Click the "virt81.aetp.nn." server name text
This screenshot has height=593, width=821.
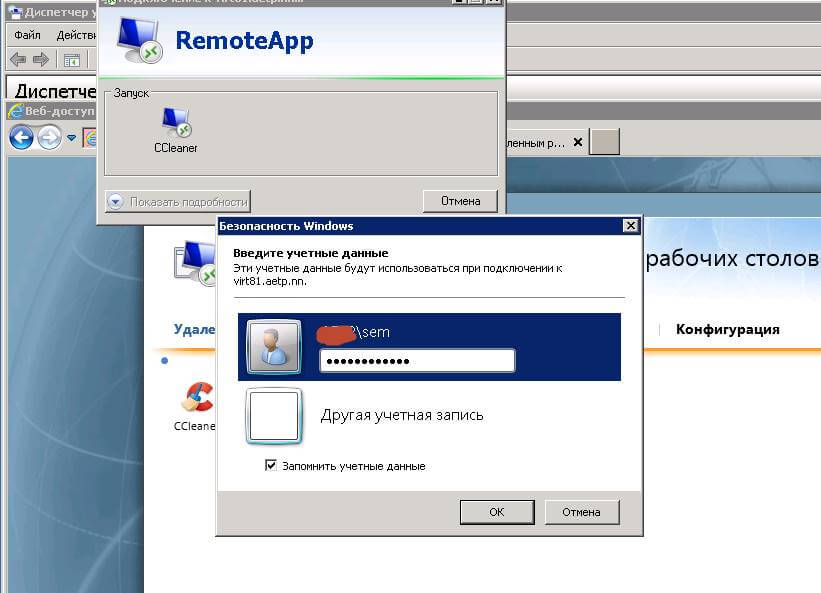coord(270,281)
